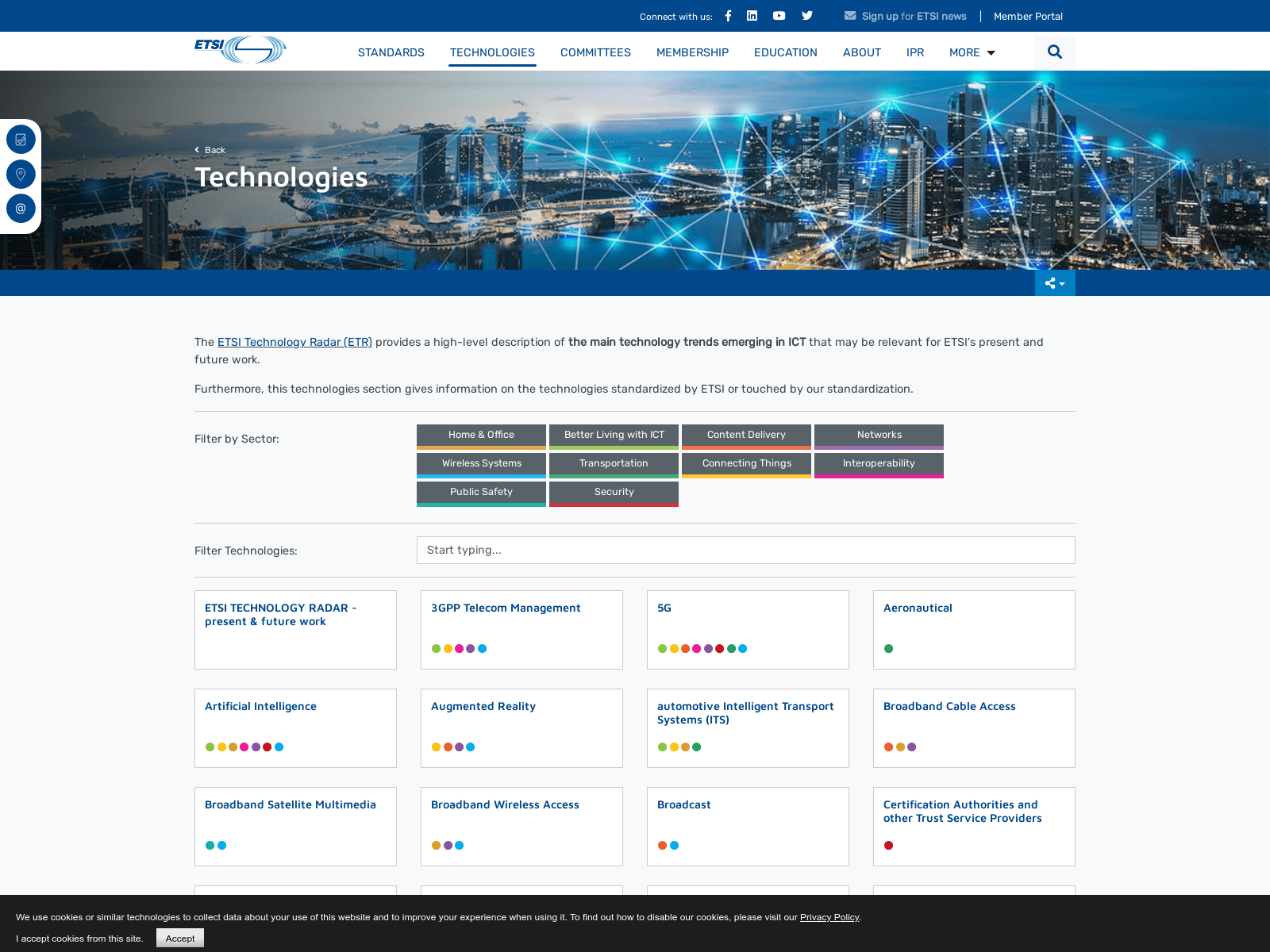Viewport: 1270px width, 952px height.
Task: Open the 5G technology card
Action: coord(748,630)
